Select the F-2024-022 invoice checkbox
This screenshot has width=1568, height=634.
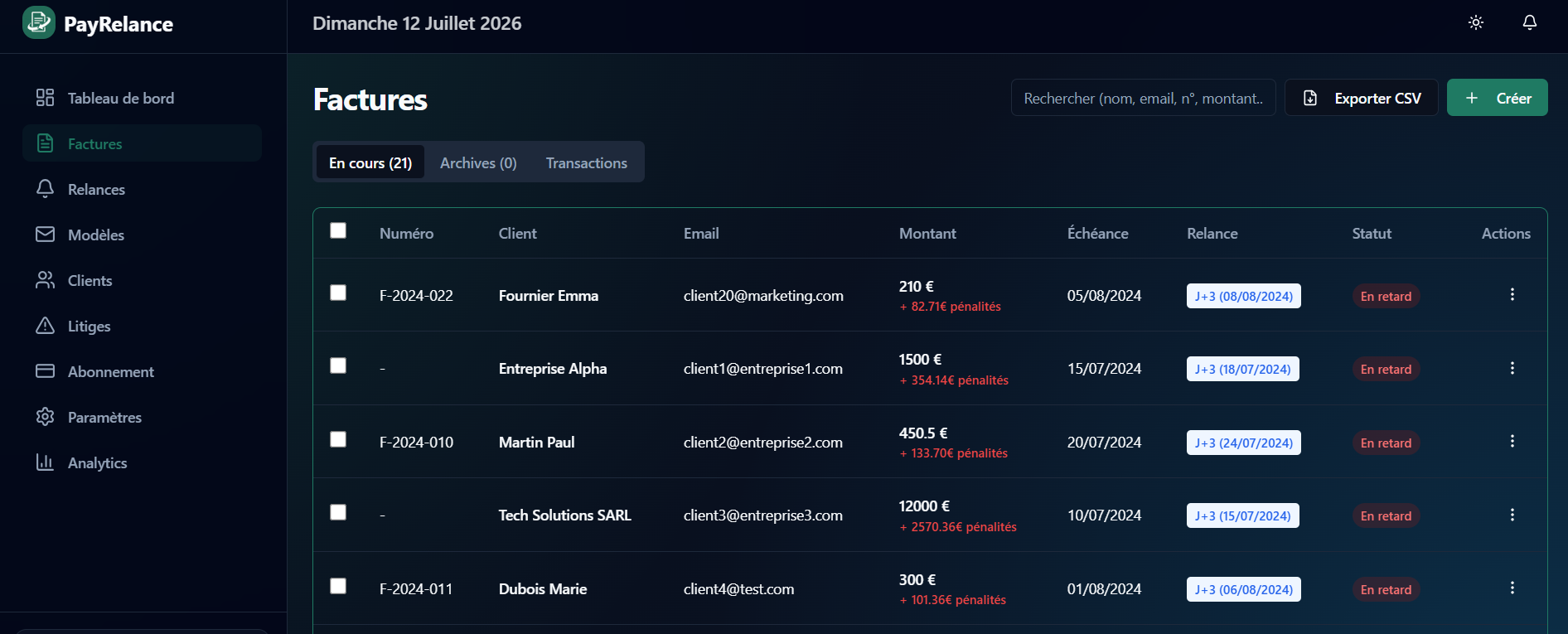pyautogui.click(x=338, y=293)
